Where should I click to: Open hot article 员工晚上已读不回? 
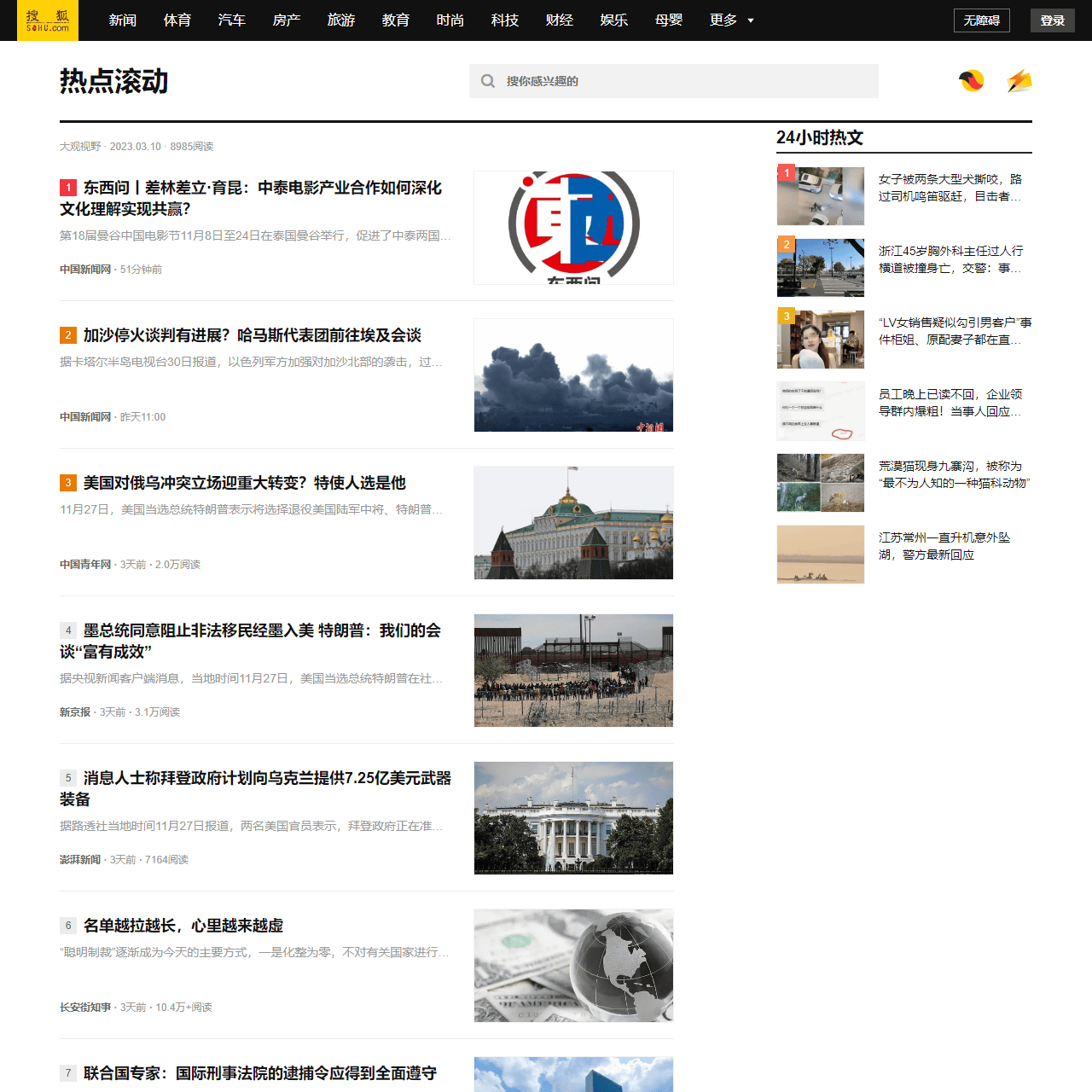click(950, 403)
